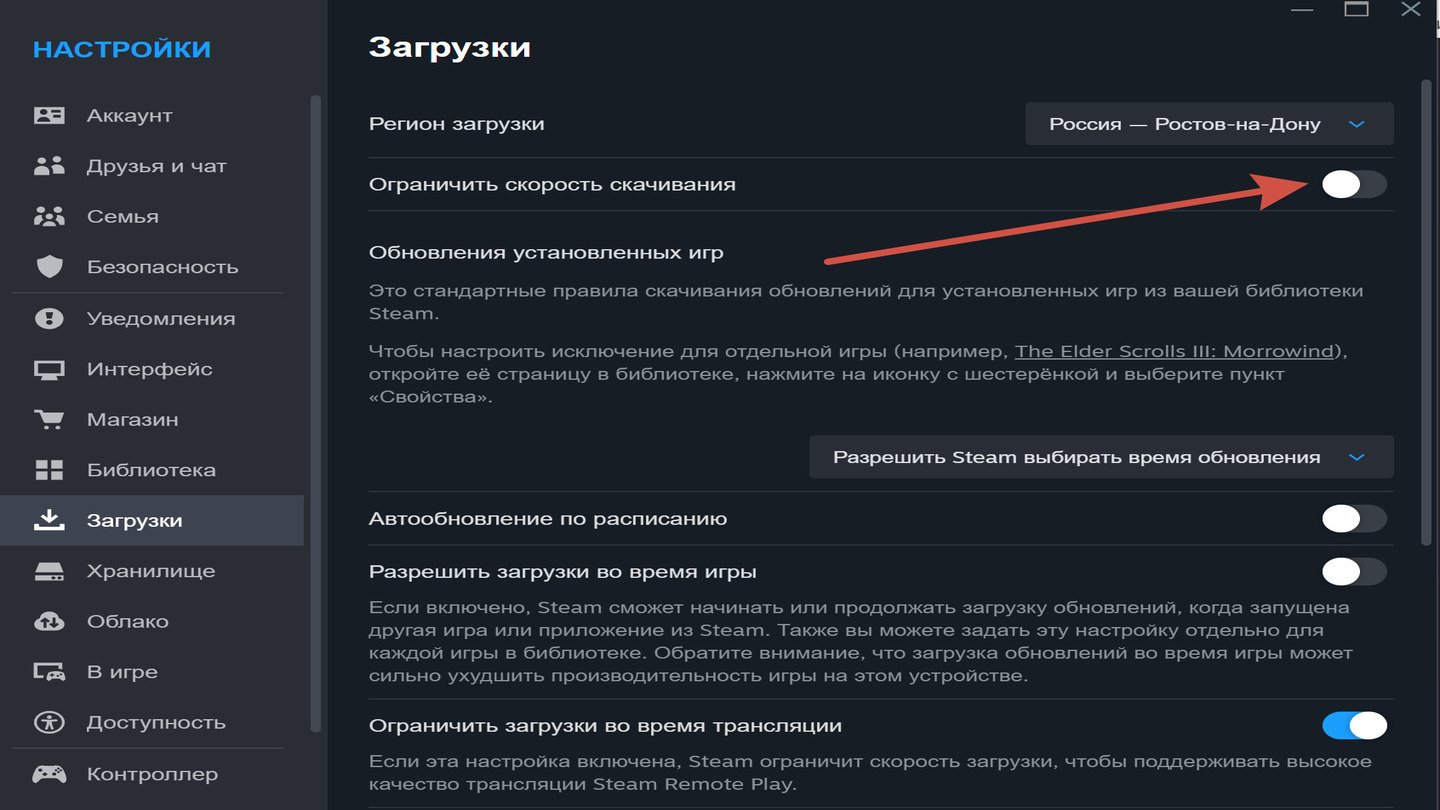Click the Security shield icon
This screenshot has width=1440, height=810.
49,267
